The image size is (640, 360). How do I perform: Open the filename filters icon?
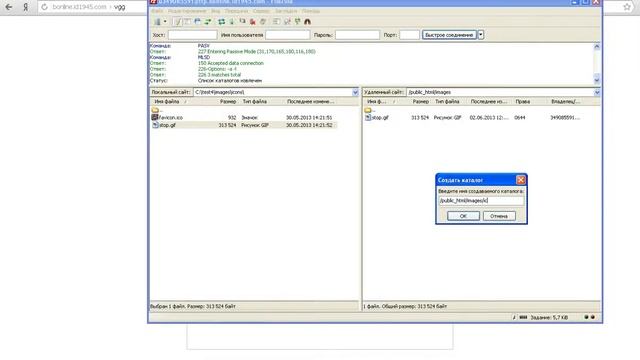click(276, 22)
